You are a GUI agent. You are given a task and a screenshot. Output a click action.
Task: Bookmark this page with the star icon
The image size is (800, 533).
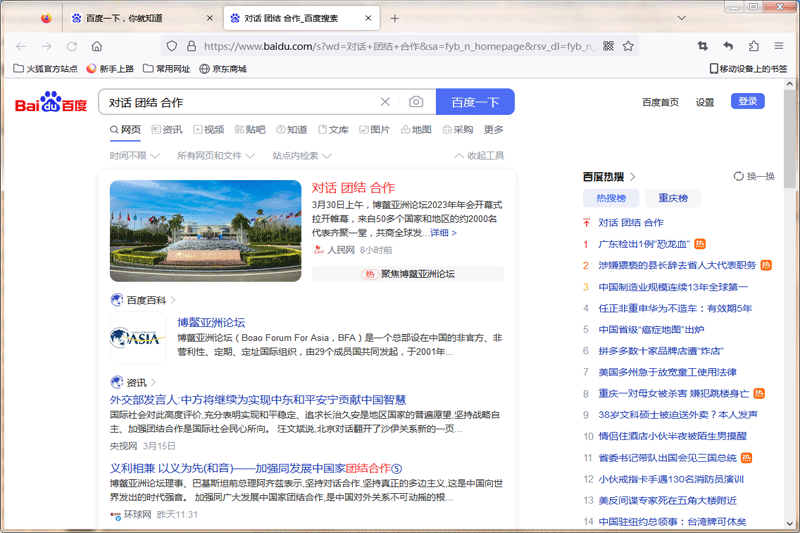[x=628, y=46]
